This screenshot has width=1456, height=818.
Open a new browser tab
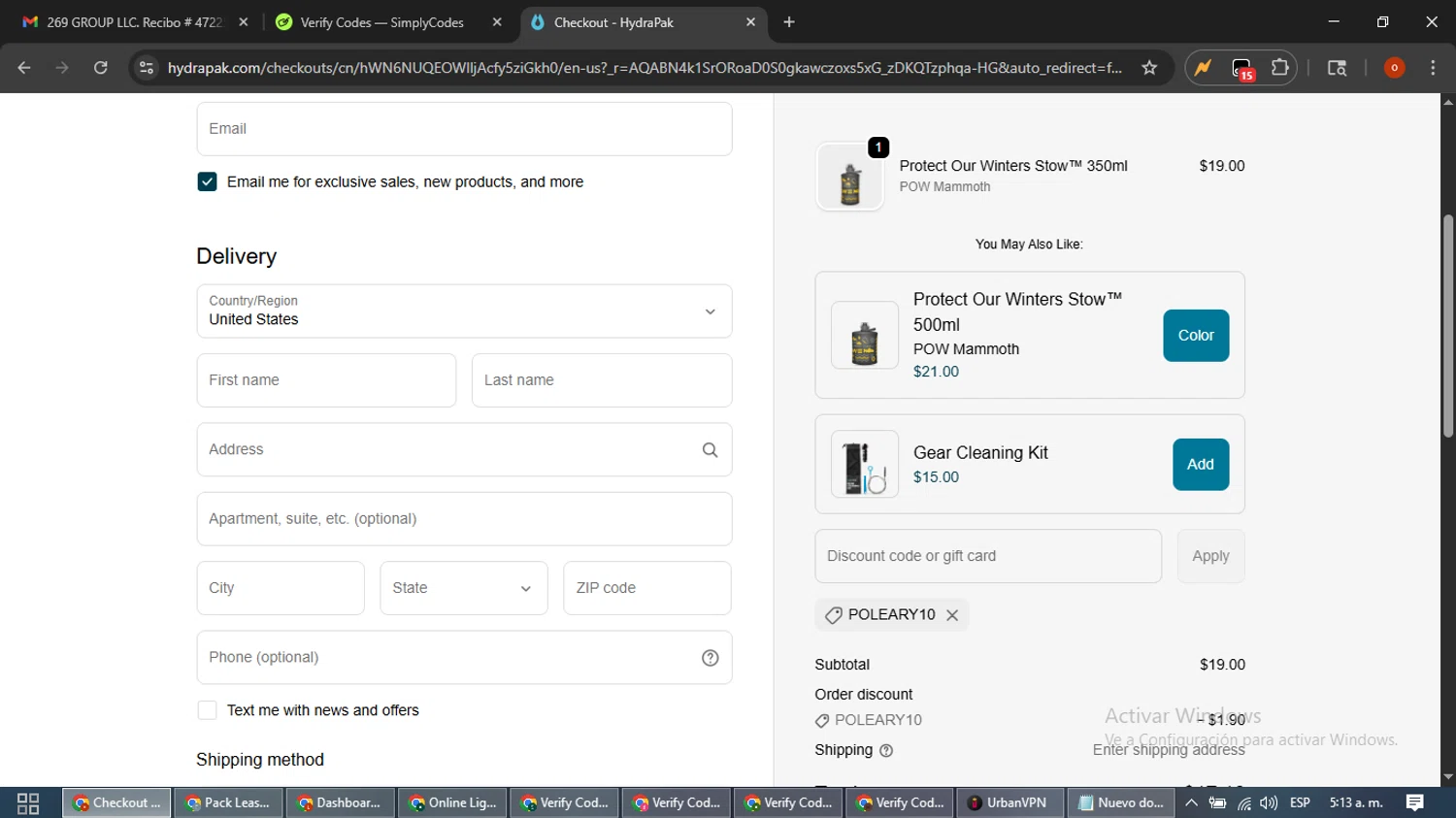(x=789, y=22)
